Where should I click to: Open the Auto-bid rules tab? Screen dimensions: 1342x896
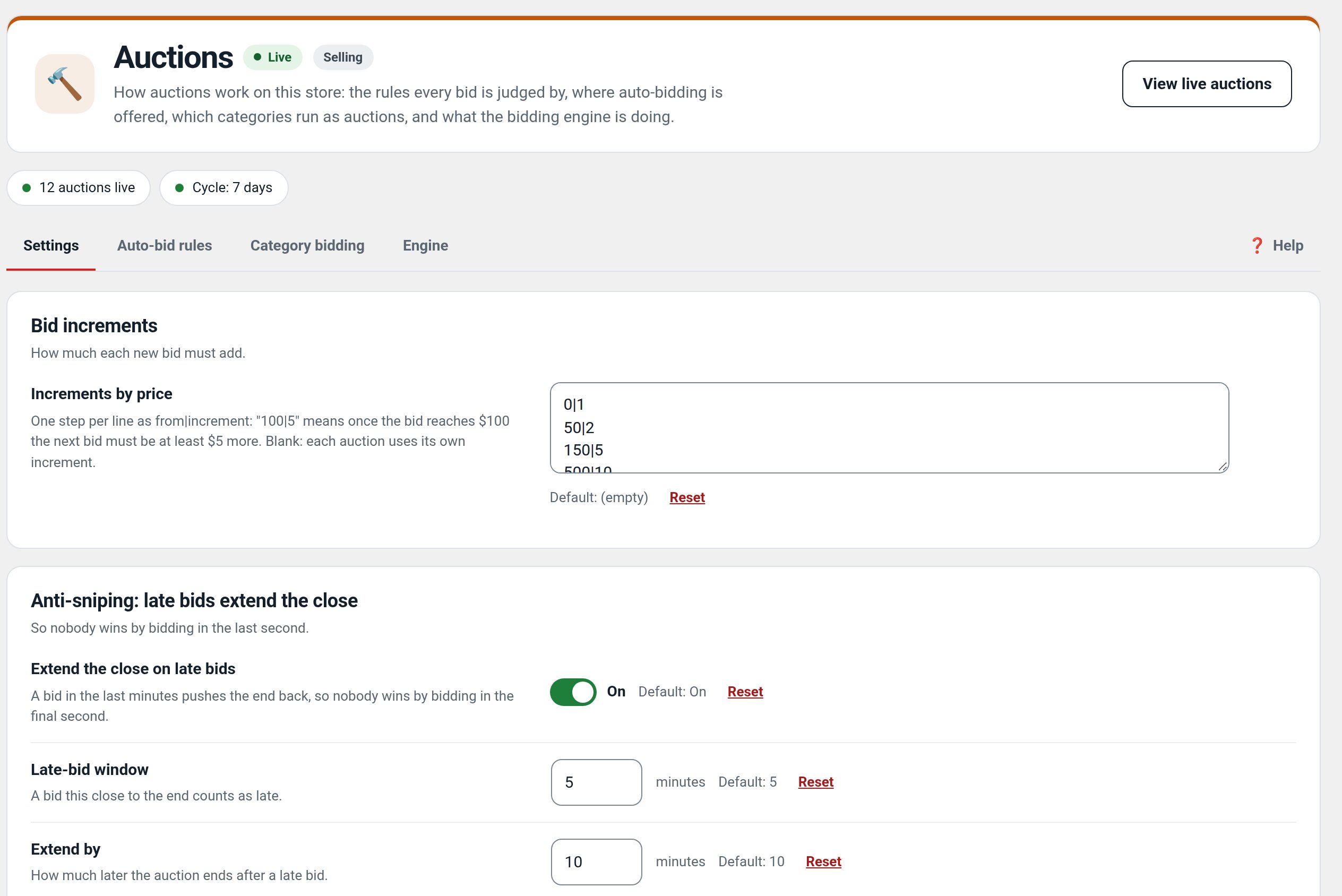coord(165,246)
